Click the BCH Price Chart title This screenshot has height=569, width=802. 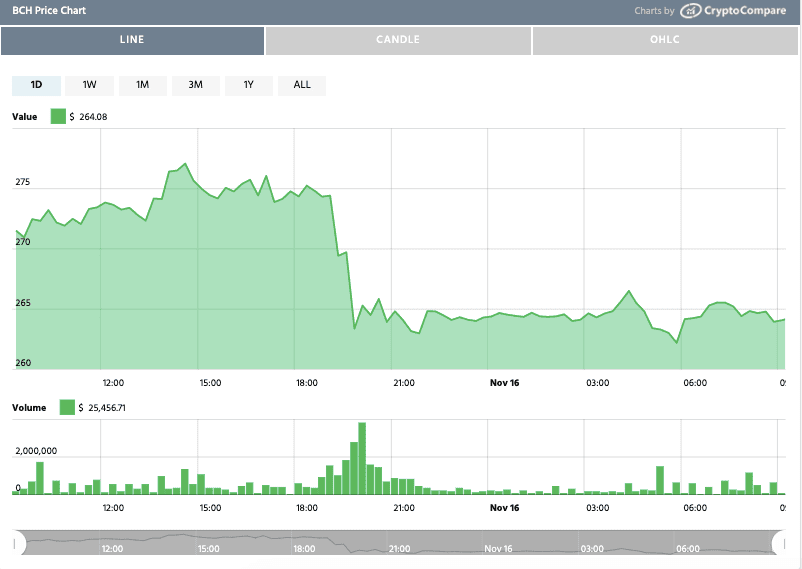tap(49, 11)
